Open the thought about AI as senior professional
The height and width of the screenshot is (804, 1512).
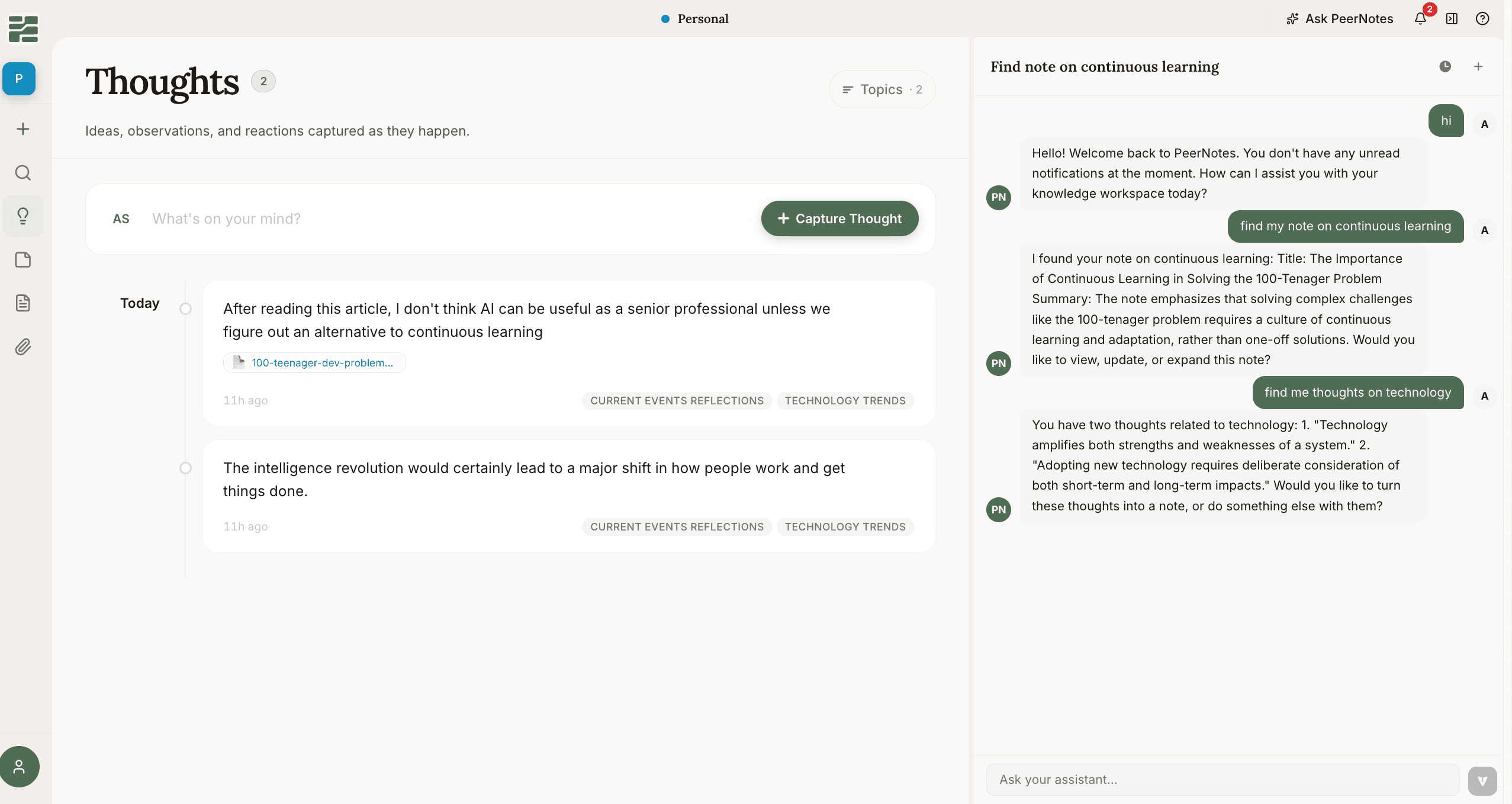(569, 353)
